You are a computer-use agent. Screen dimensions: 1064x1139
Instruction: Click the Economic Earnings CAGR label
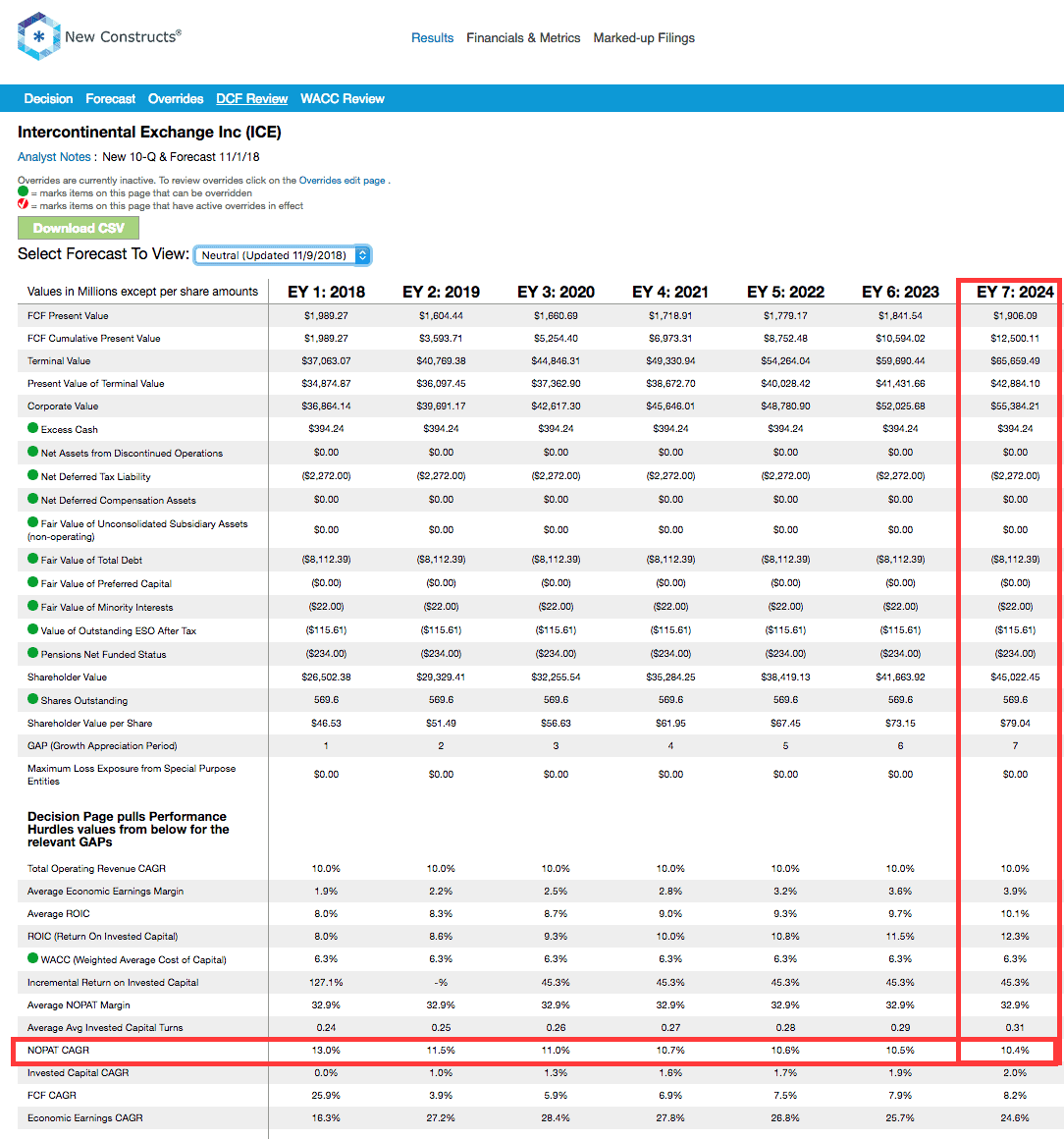tap(85, 1118)
